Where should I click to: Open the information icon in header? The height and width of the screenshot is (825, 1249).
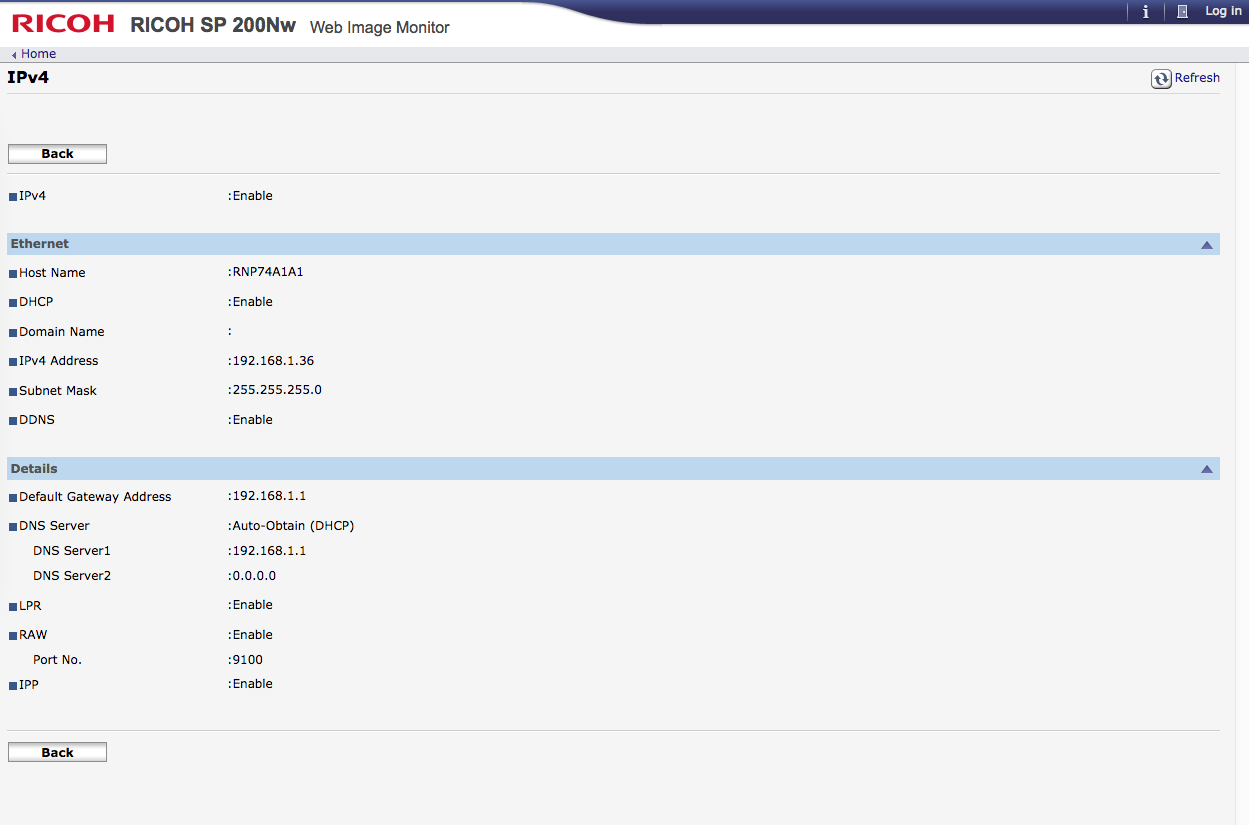[1145, 12]
